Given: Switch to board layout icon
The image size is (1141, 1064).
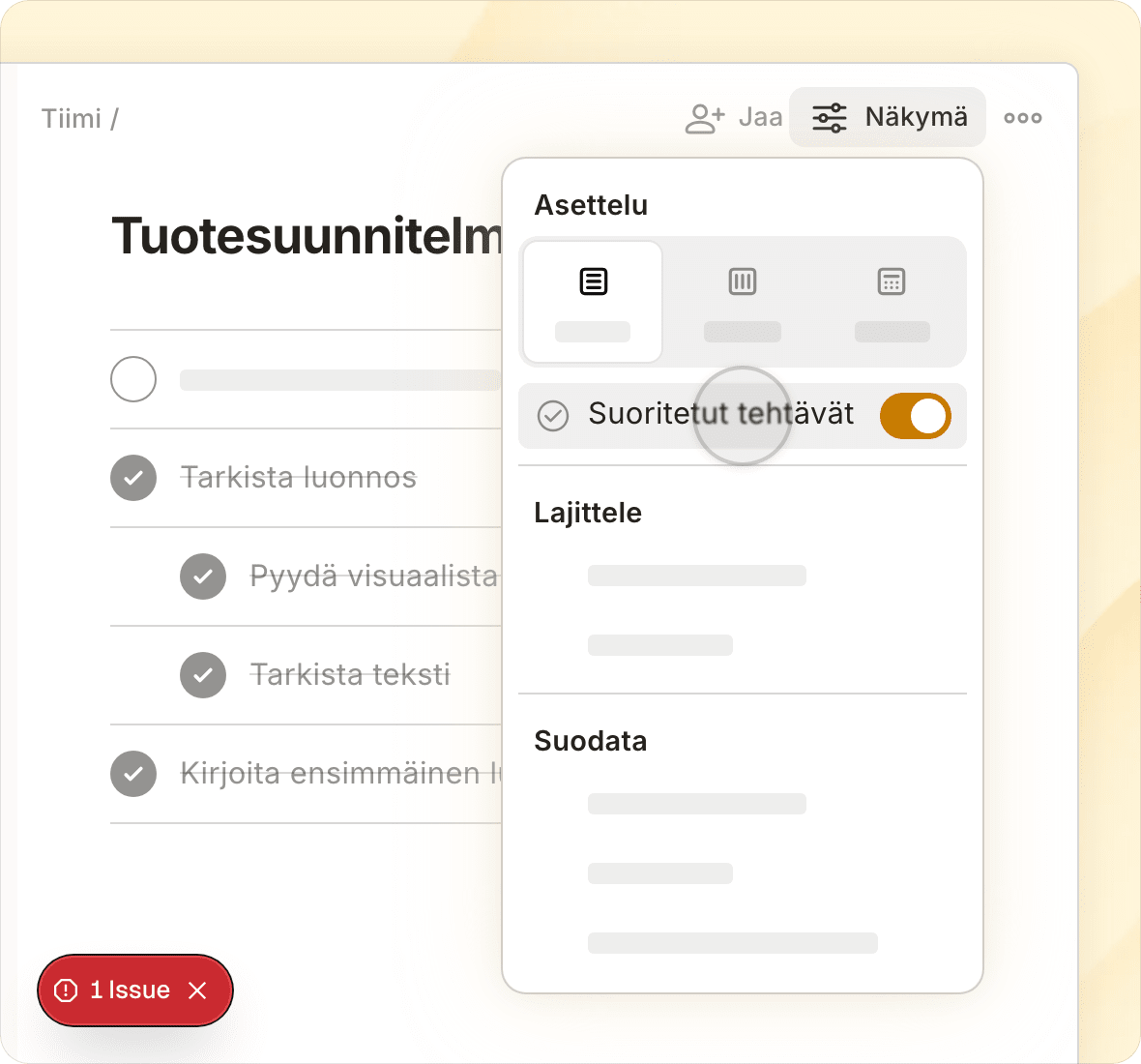Looking at the screenshot, I should (x=743, y=281).
